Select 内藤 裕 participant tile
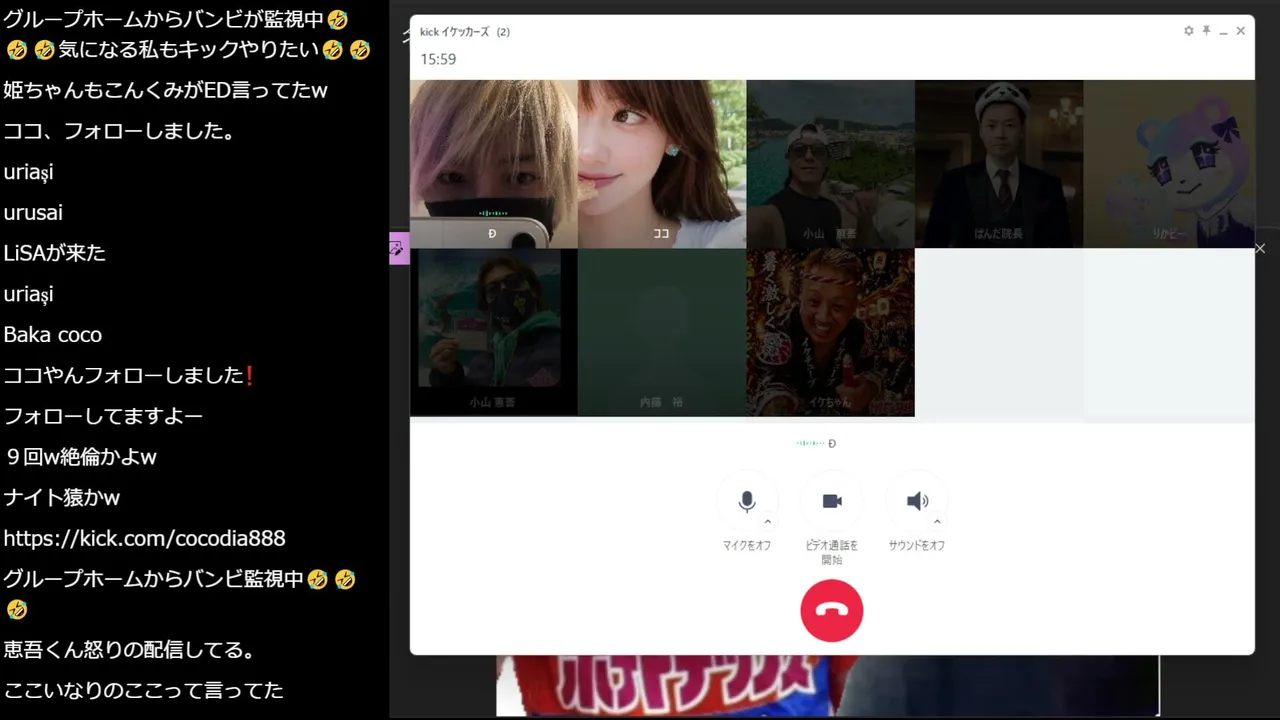 coord(662,332)
